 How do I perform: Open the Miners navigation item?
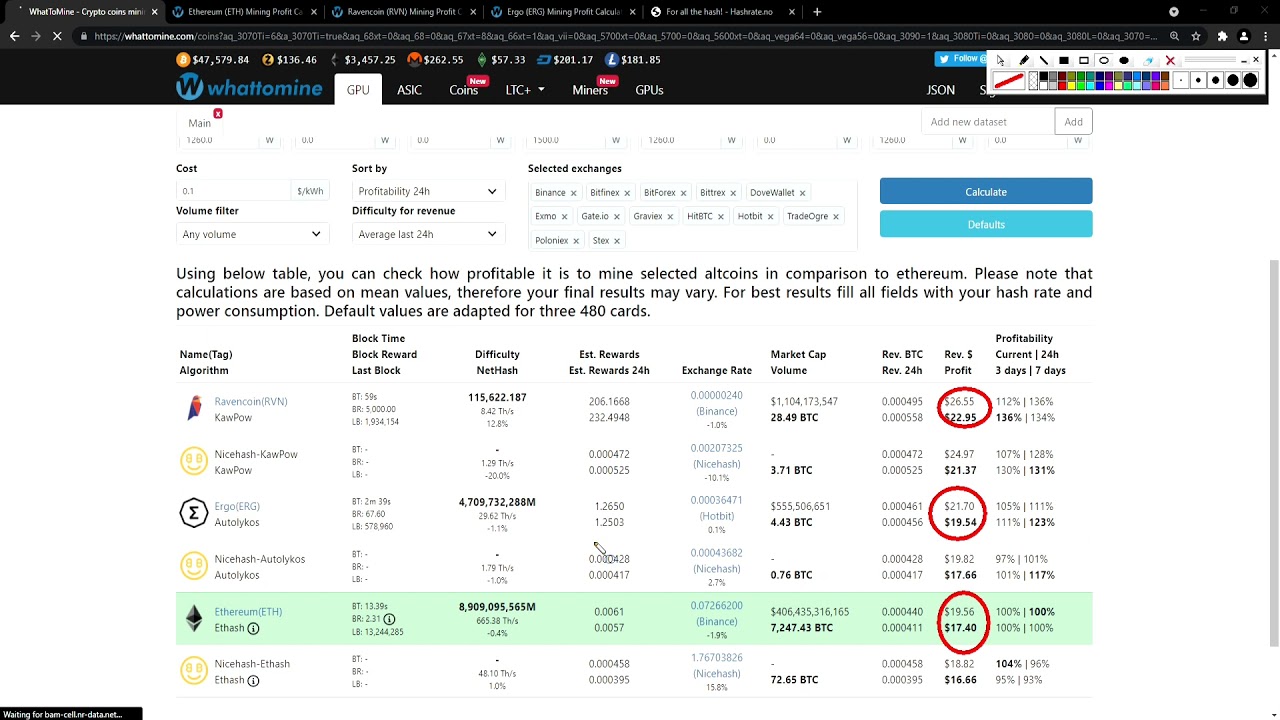[x=590, y=90]
